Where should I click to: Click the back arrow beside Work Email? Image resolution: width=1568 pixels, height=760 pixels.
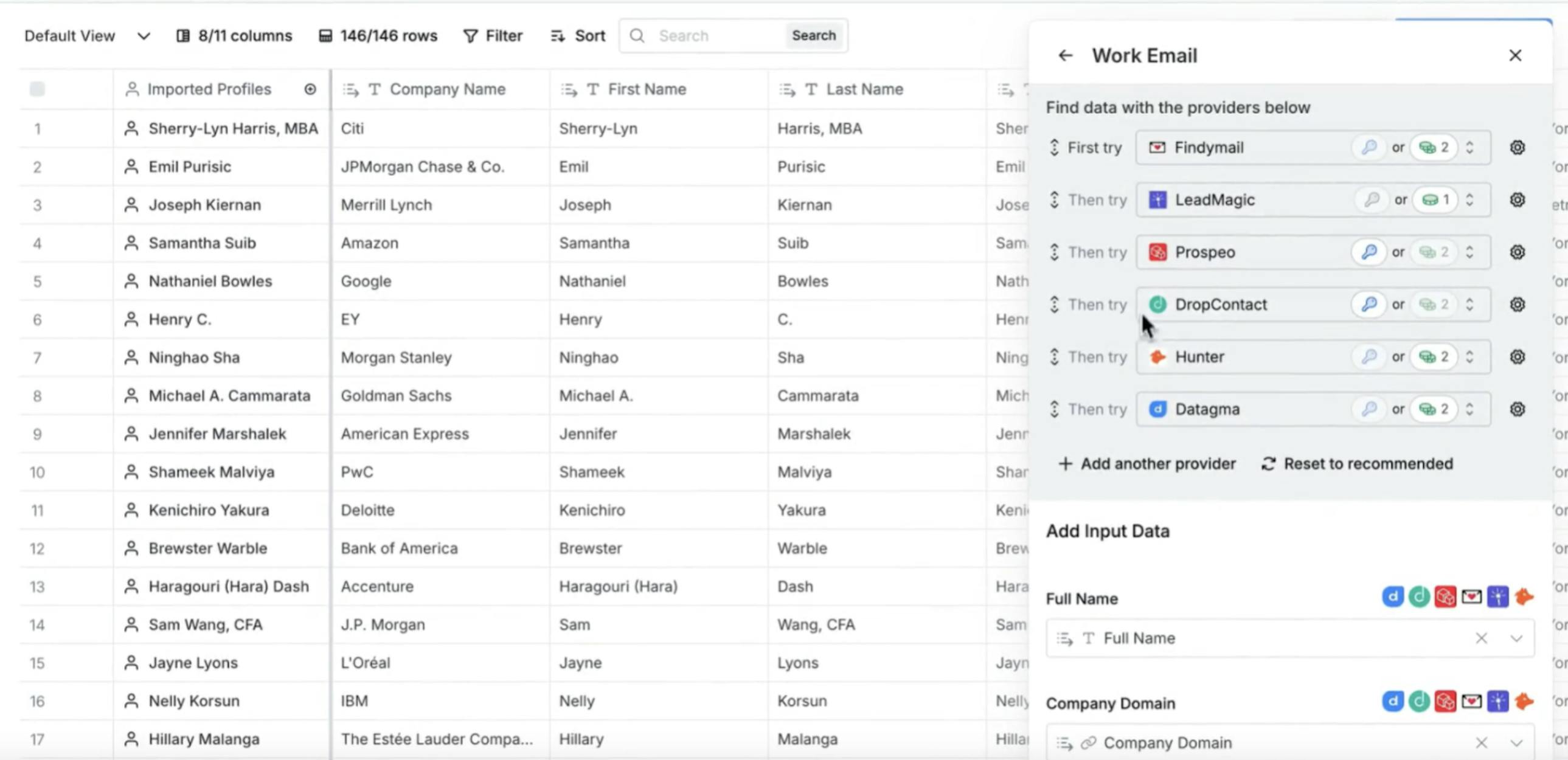1064,55
